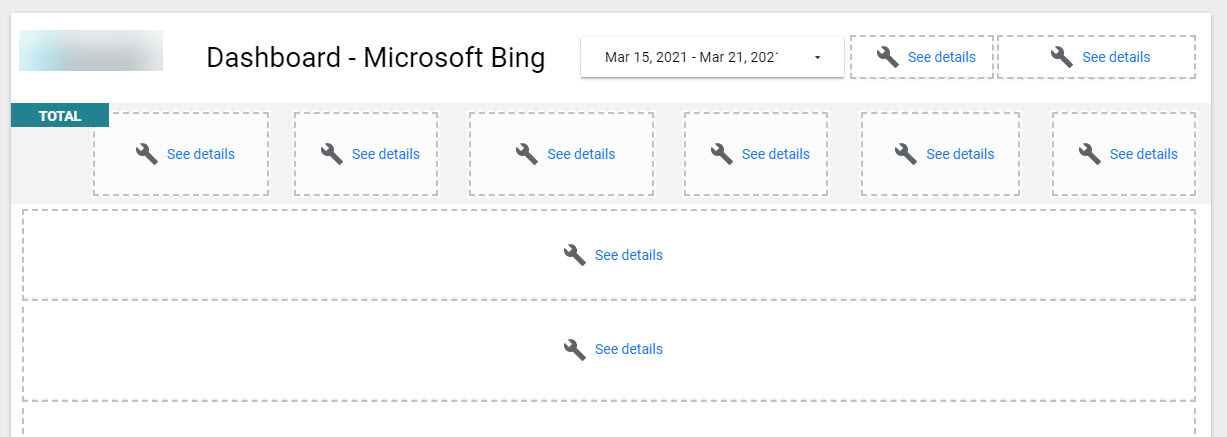
Task: Open See details in first TOTAL row box
Action: coord(200,154)
